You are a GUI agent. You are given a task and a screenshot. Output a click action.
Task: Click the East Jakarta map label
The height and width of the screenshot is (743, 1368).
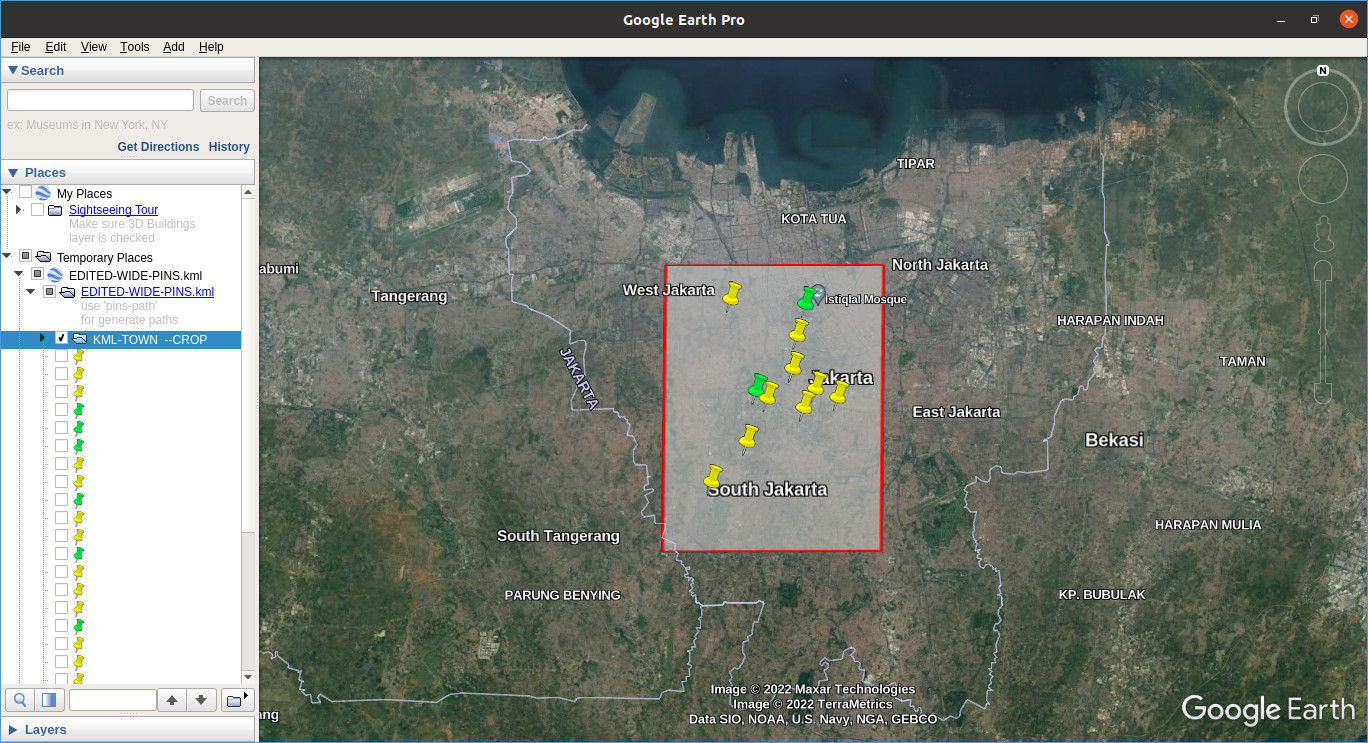[956, 412]
